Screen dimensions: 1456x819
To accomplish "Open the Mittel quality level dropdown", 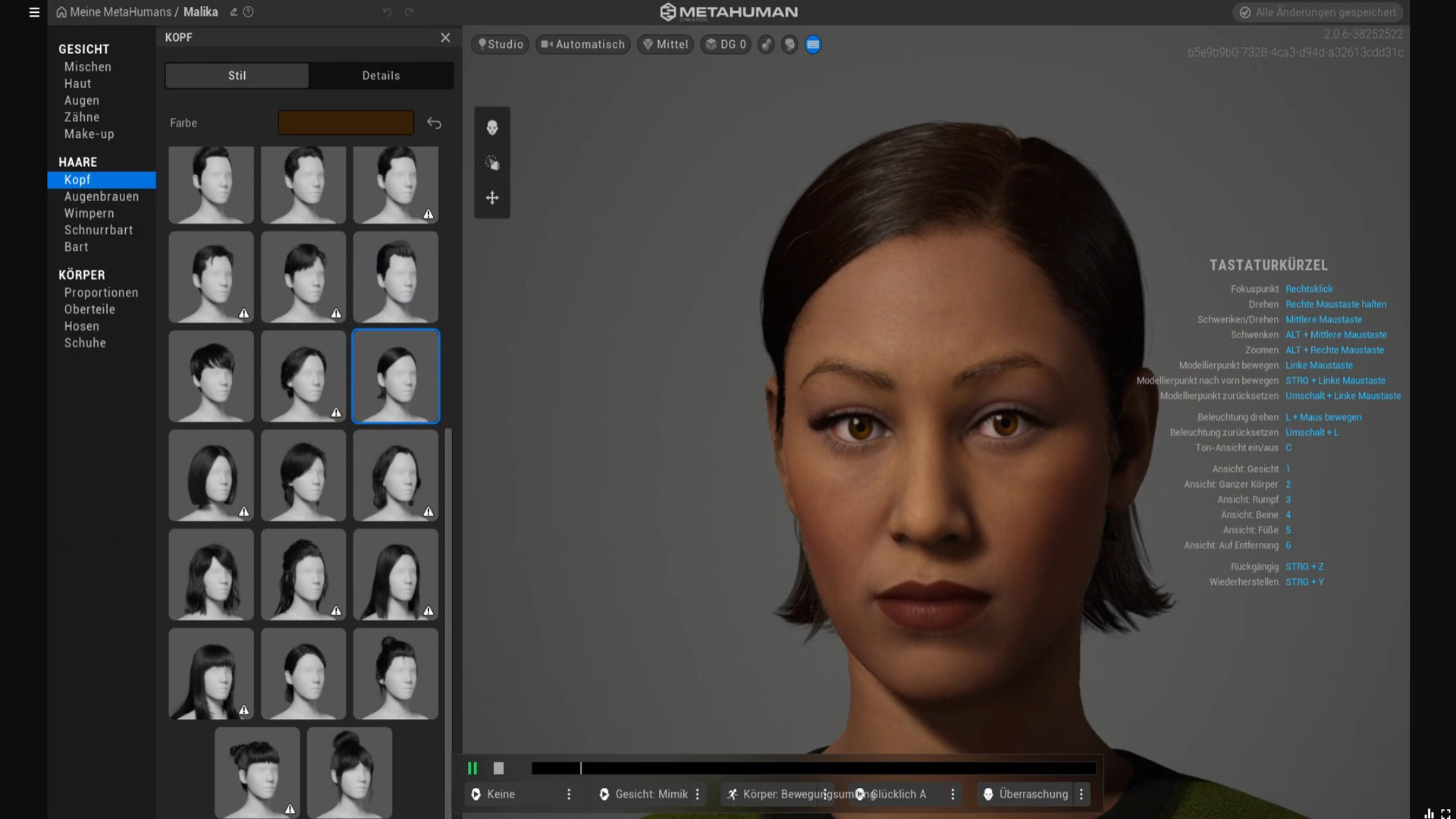I will pos(665,44).
